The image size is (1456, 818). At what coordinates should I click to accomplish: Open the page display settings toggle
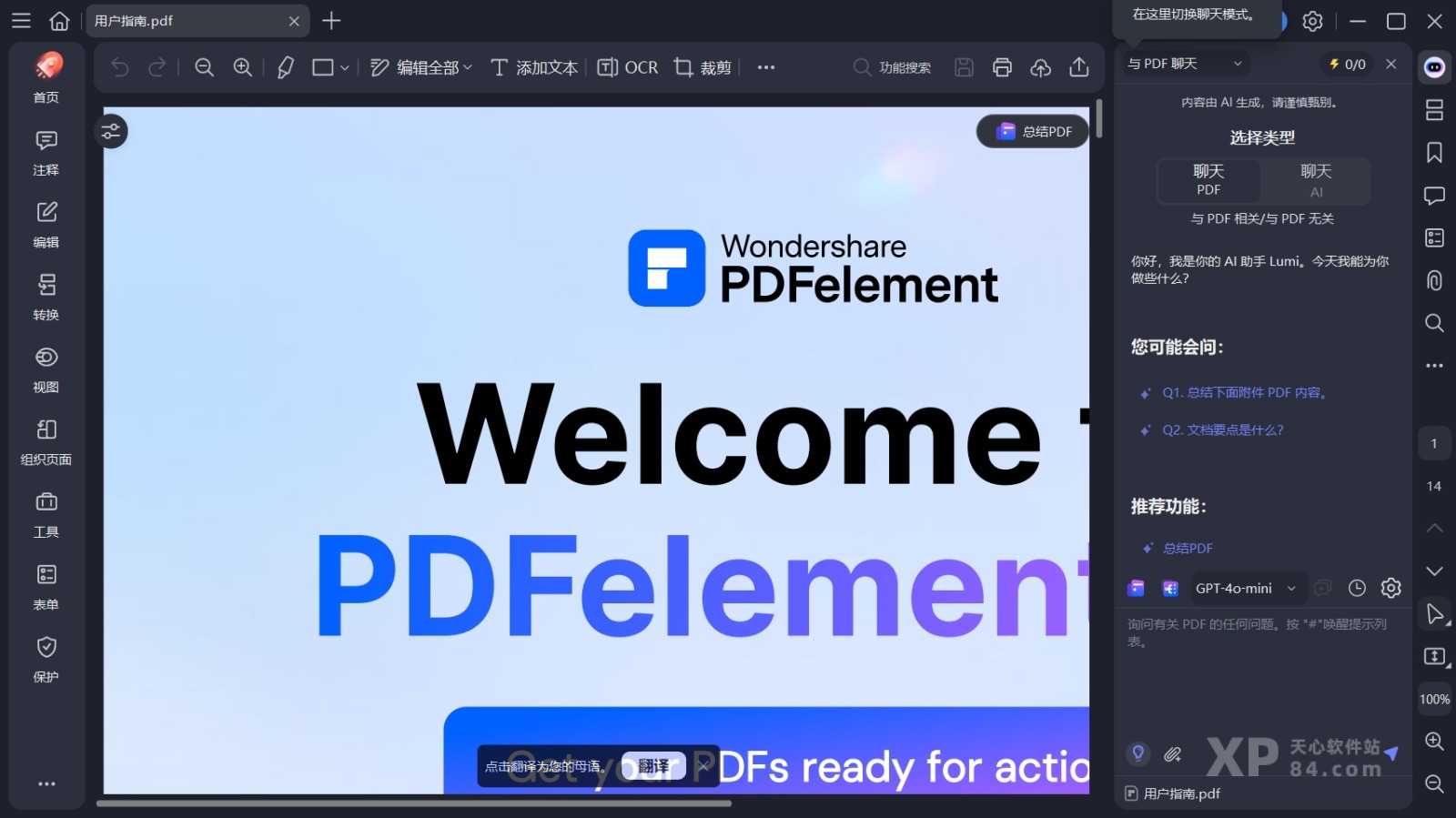[x=111, y=132]
